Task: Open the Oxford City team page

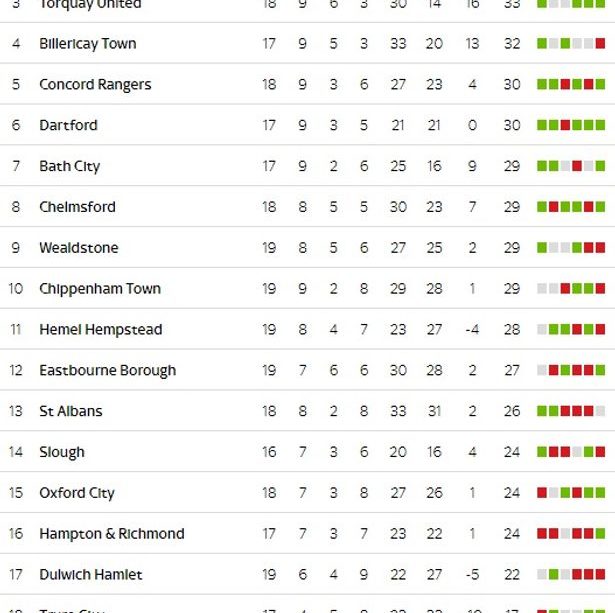Action: pyautogui.click(x=76, y=493)
